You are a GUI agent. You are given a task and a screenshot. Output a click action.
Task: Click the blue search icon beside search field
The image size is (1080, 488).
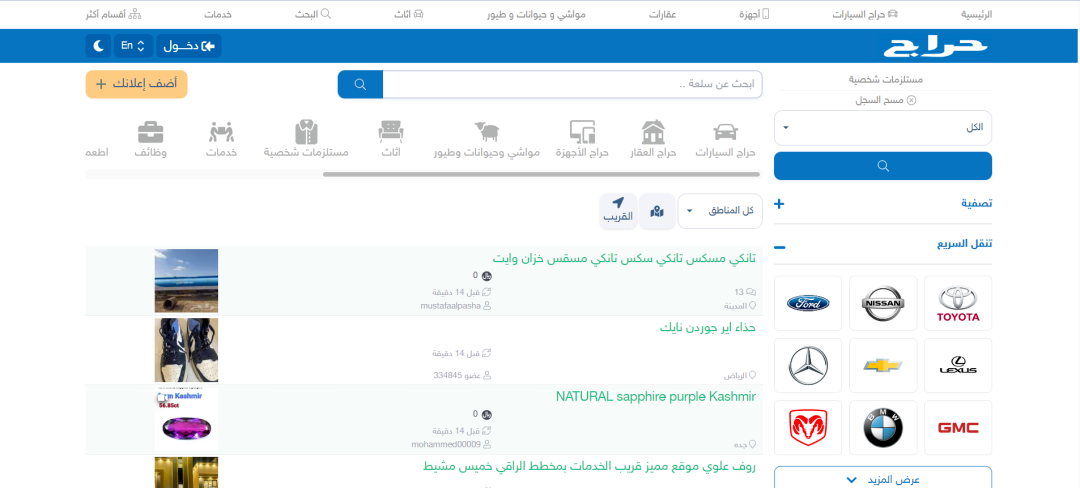(x=360, y=85)
